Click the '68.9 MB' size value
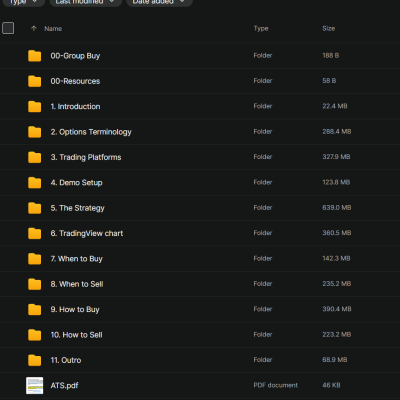Viewport: 400px width, 400px height. coord(335,360)
